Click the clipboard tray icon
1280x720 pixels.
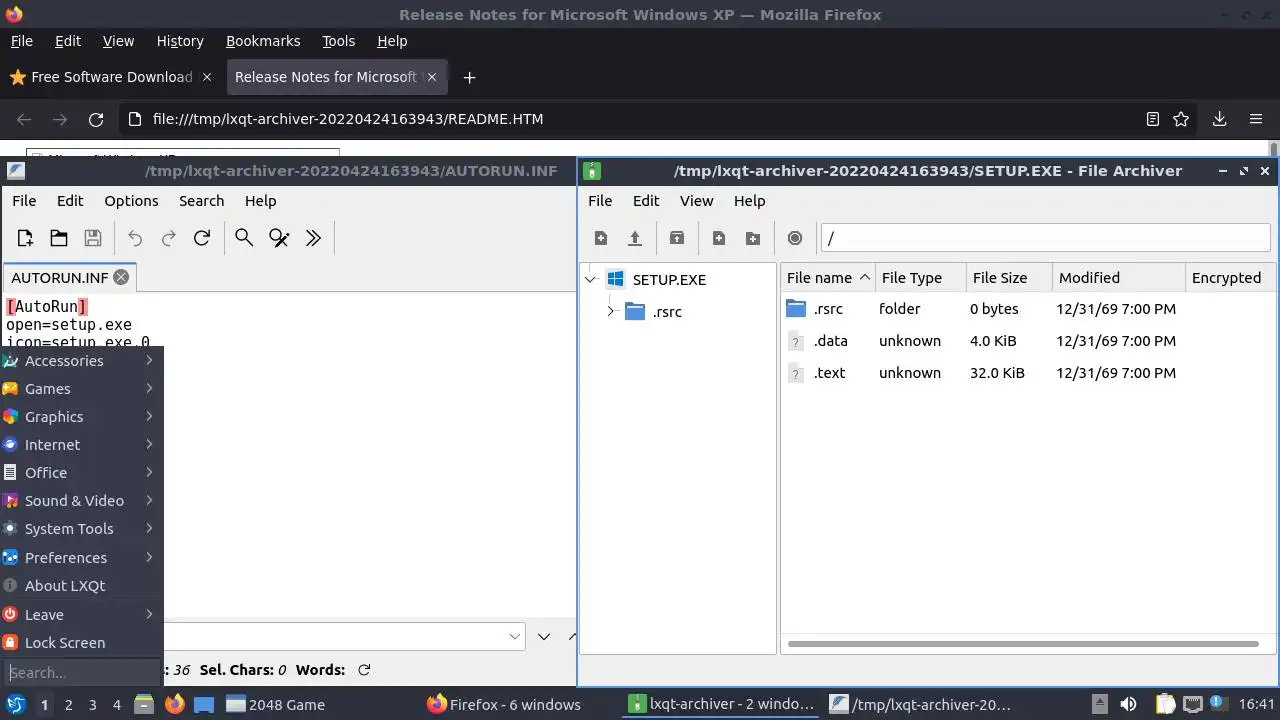(1165, 704)
